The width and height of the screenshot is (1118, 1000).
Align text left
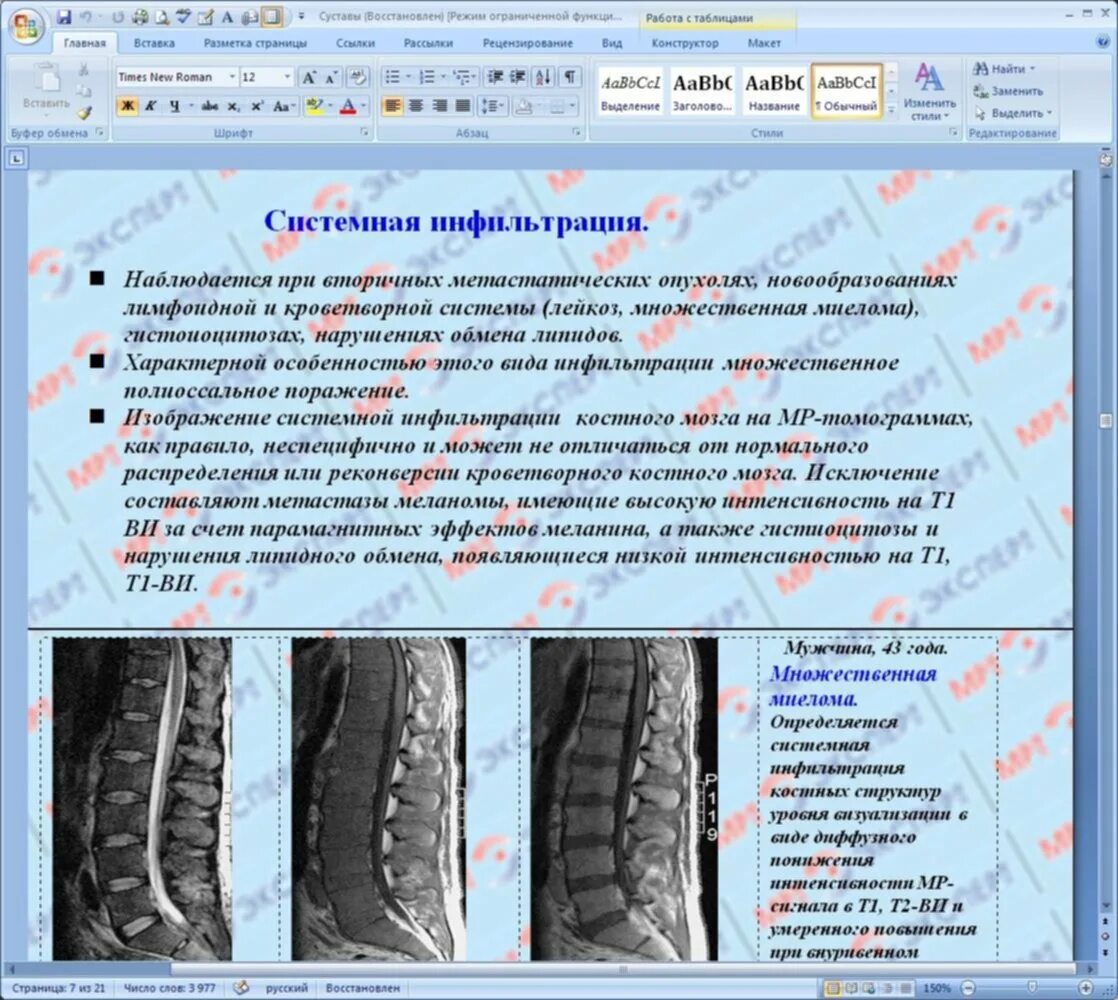click(x=392, y=106)
